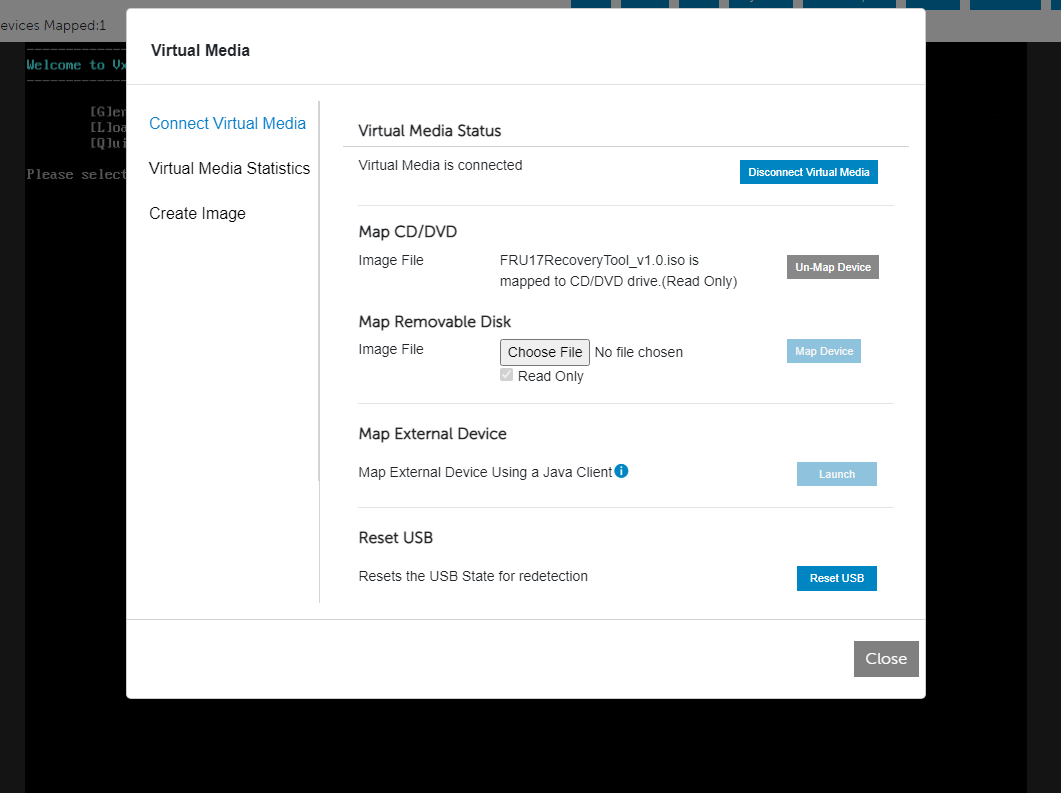Click the Welcome console banner text

(76, 64)
